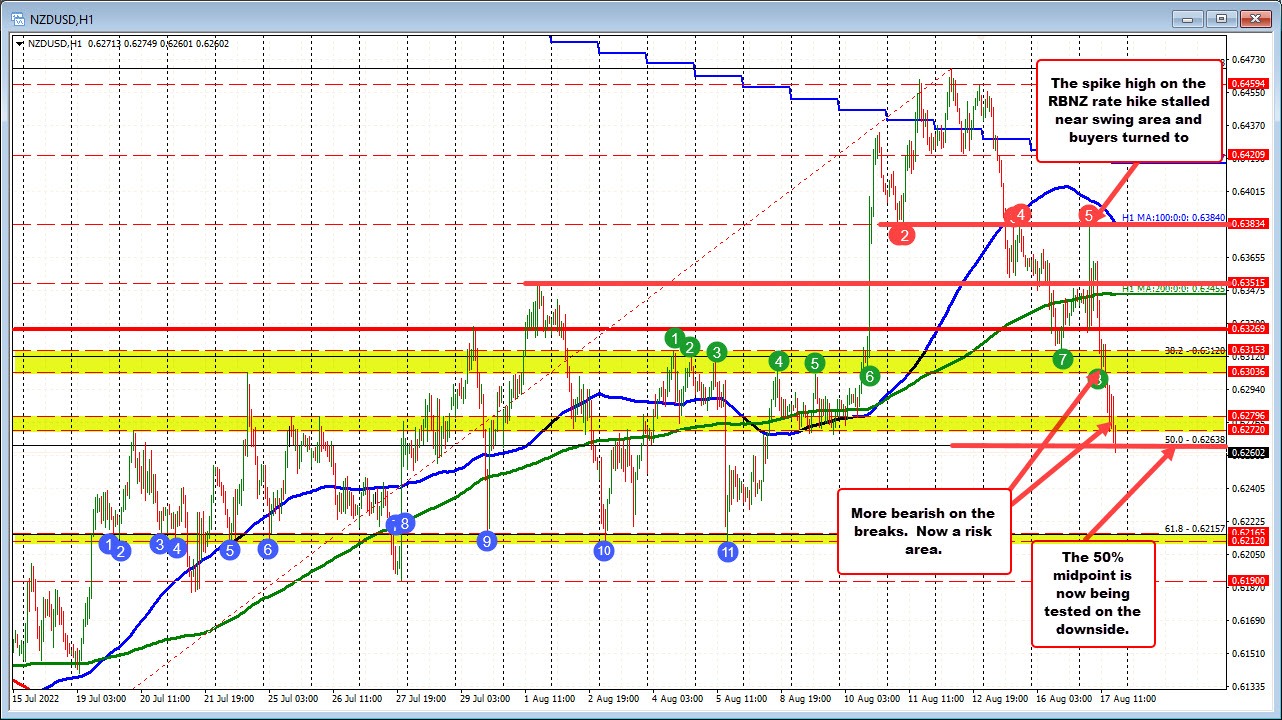The width and height of the screenshot is (1282, 720).
Task: Maximize the NZDUSD,H1 chart window
Action: coord(1221,17)
